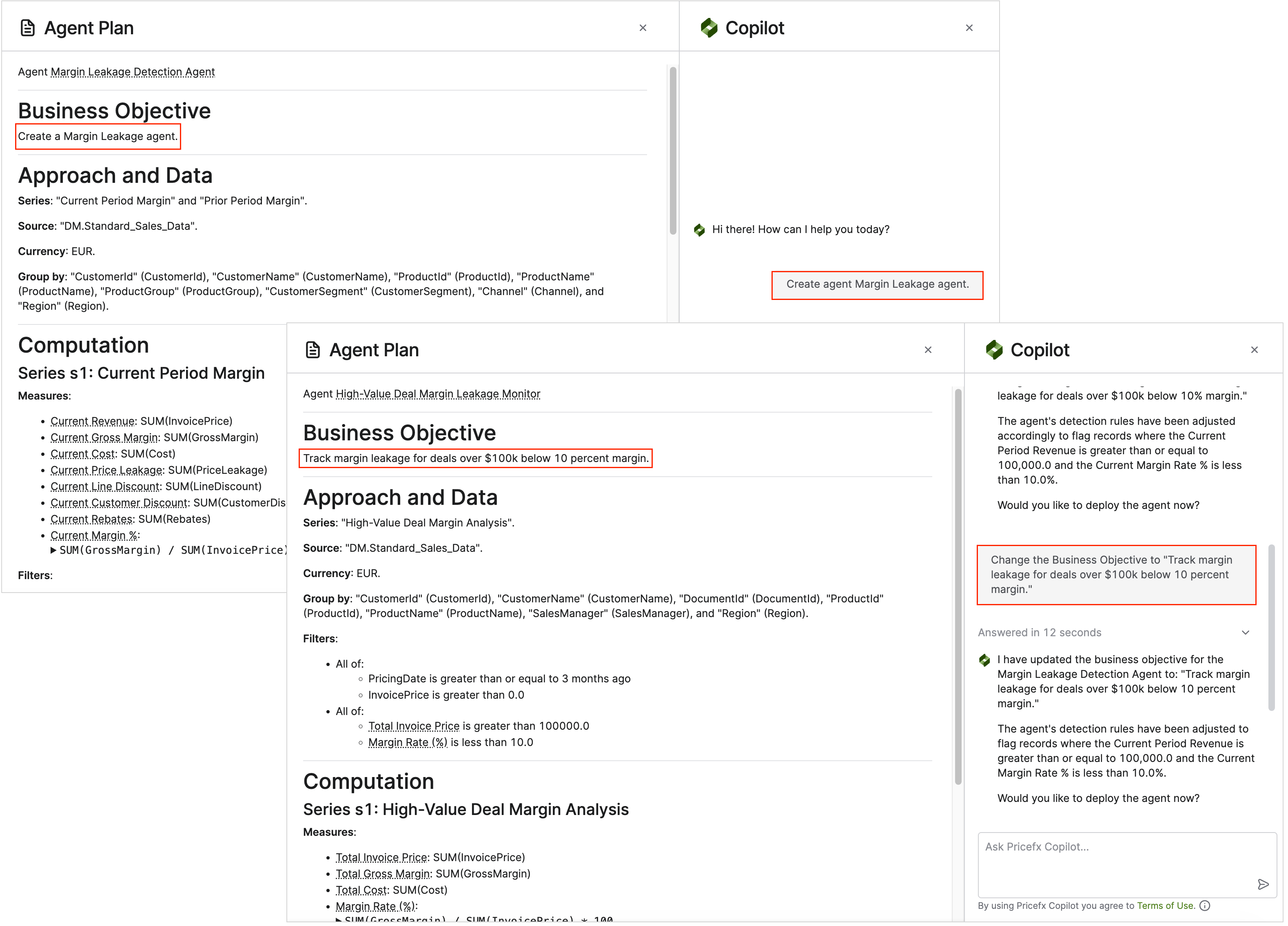The width and height of the screenshot is (1288, 926).
Task: Click the Copilot avatar beside the 'Hi there!' greeting
Action: [700, 229]
